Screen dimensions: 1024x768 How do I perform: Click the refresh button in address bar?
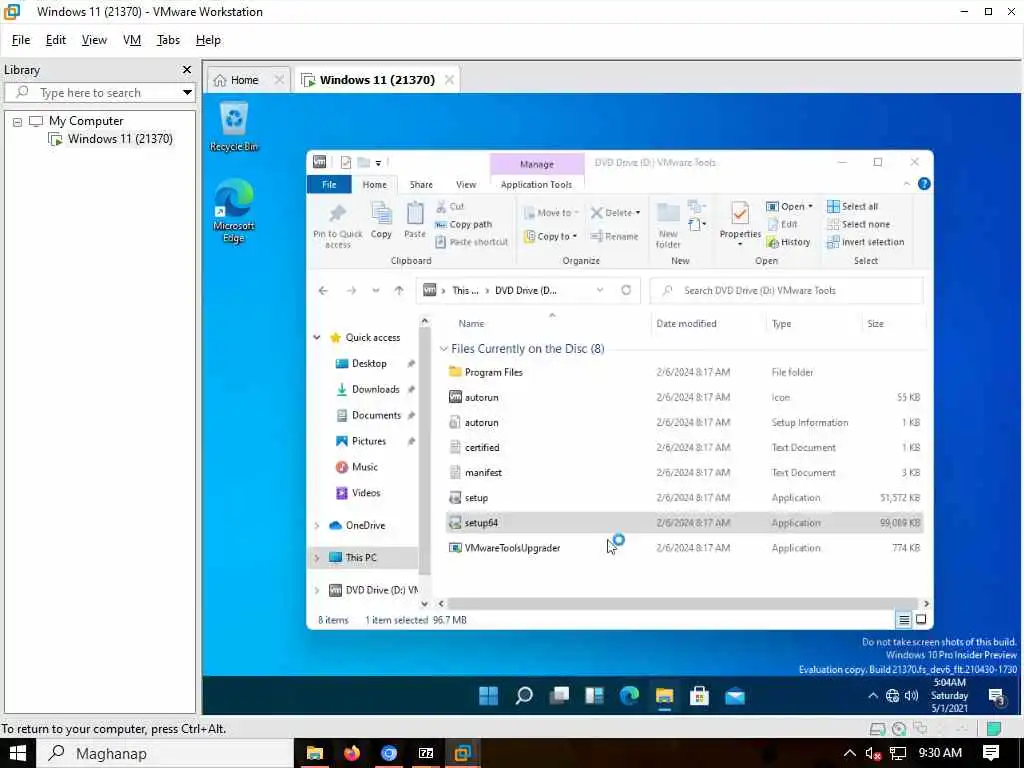coord(626,291)
